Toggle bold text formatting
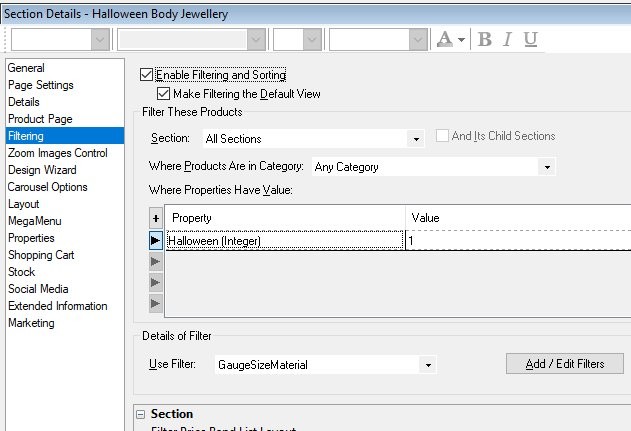Image resolution: width=631 pixels, height=431 pixels. (x=485, y=39)
